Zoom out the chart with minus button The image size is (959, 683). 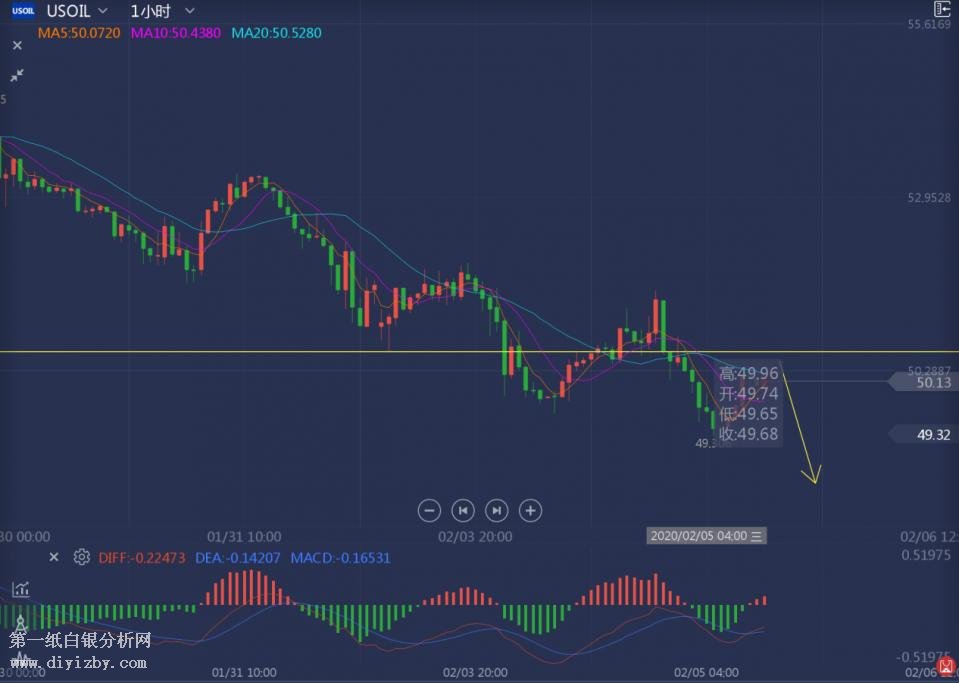(429, 510)
